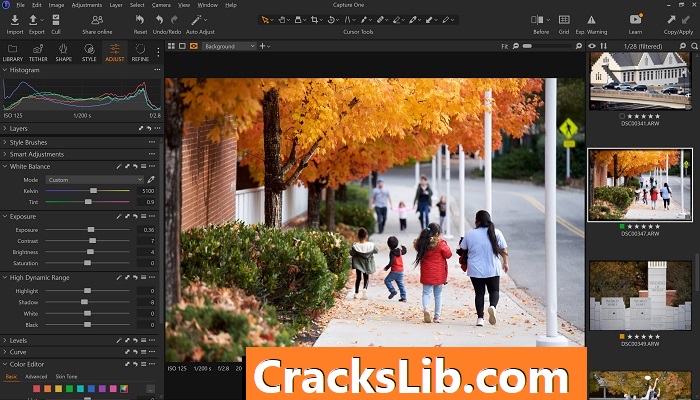Expand the Curve panel
700x400 pixels.
coord(5,352)
